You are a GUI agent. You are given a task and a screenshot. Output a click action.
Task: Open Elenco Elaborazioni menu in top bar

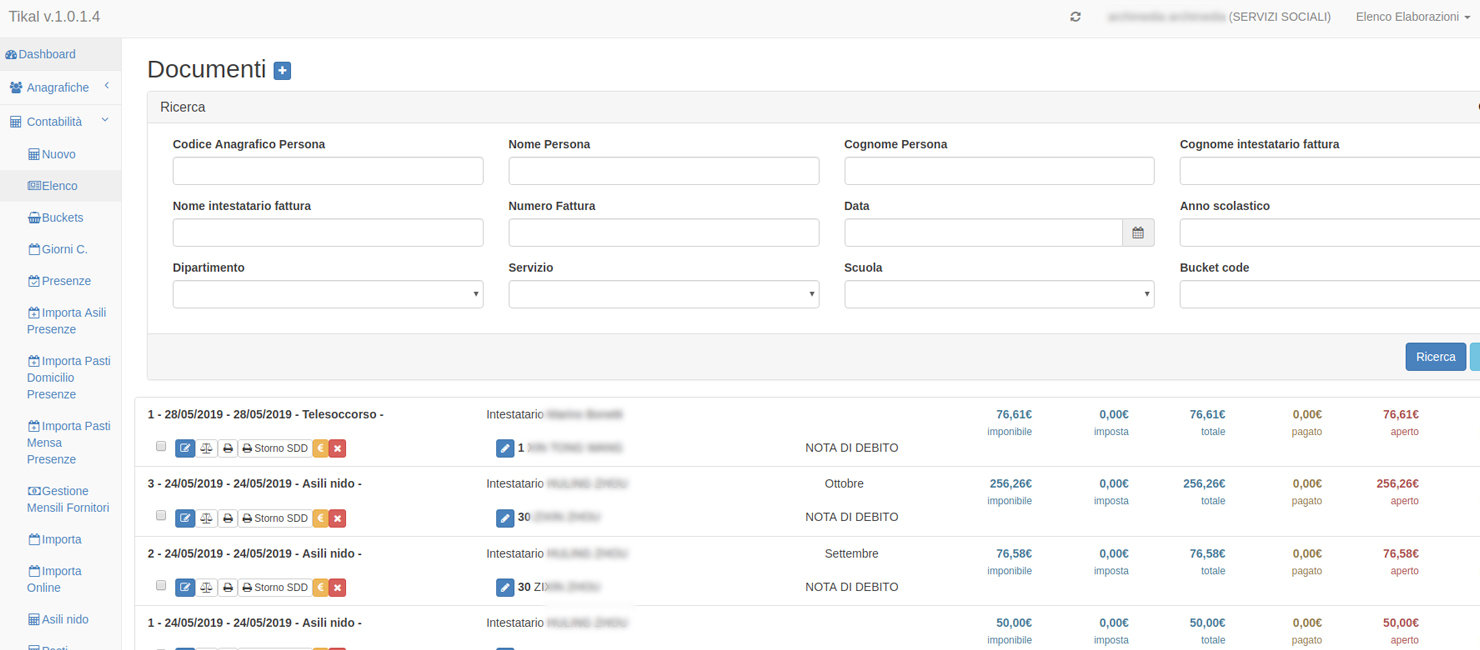1412,17
